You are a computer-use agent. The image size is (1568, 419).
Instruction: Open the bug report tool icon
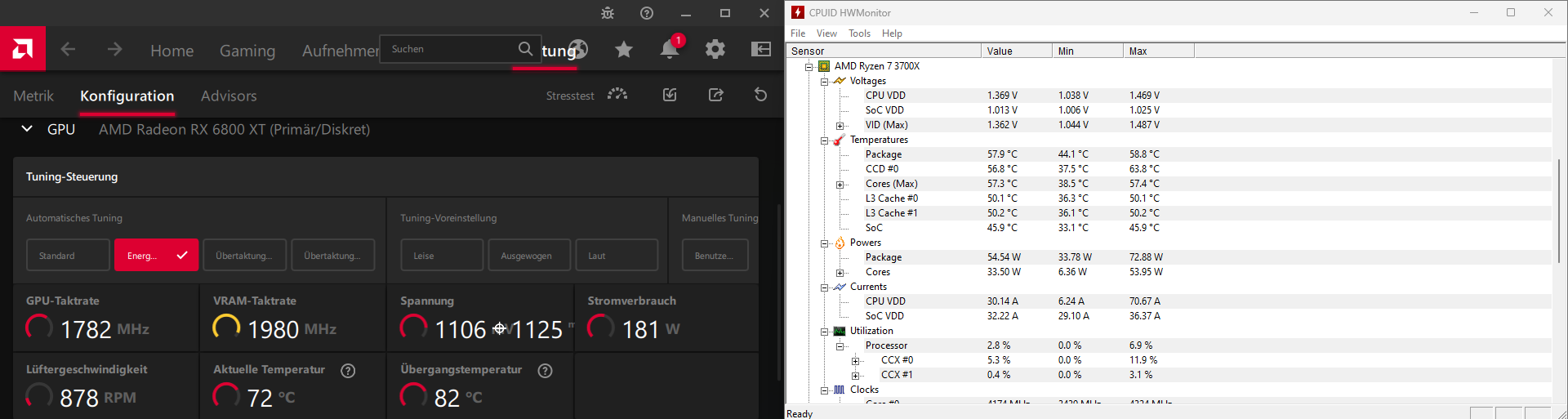tap(608, 13)
